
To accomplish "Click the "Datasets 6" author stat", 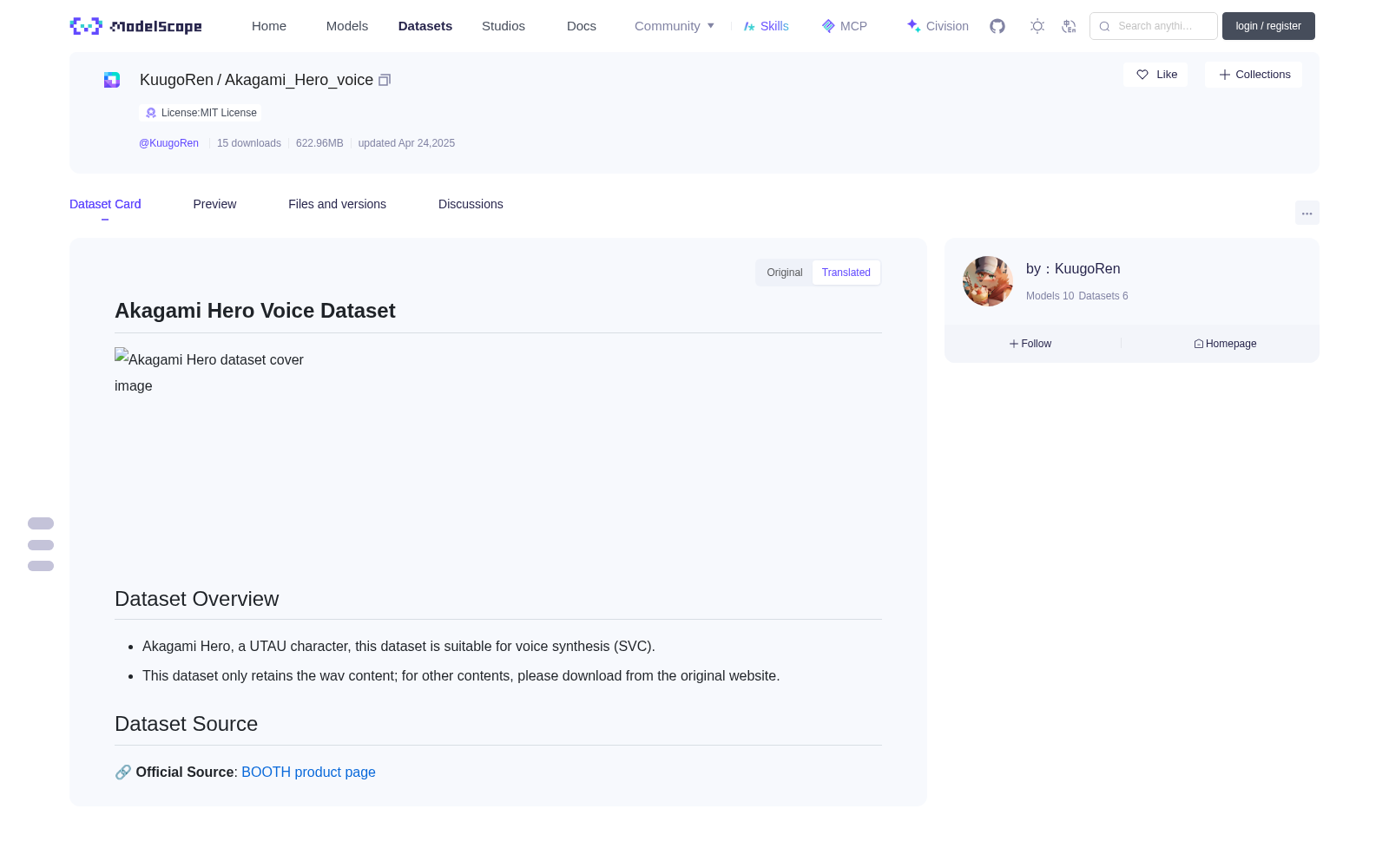I will 1103,296.
